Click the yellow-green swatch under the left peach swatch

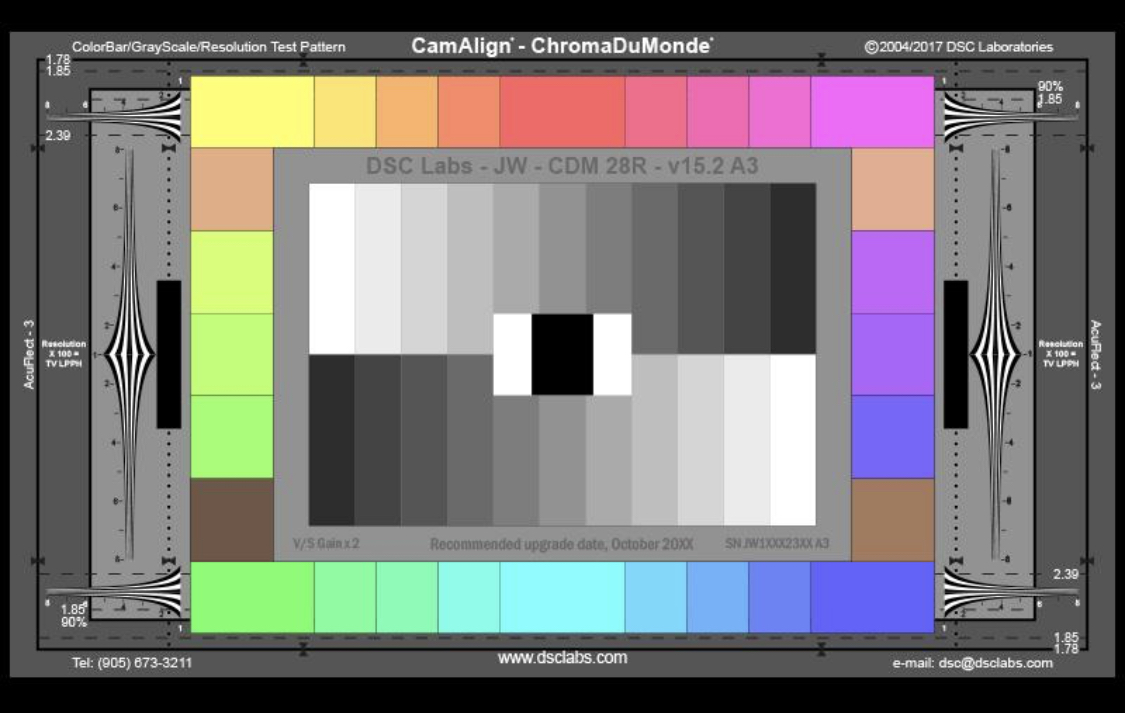coord(232,272)
